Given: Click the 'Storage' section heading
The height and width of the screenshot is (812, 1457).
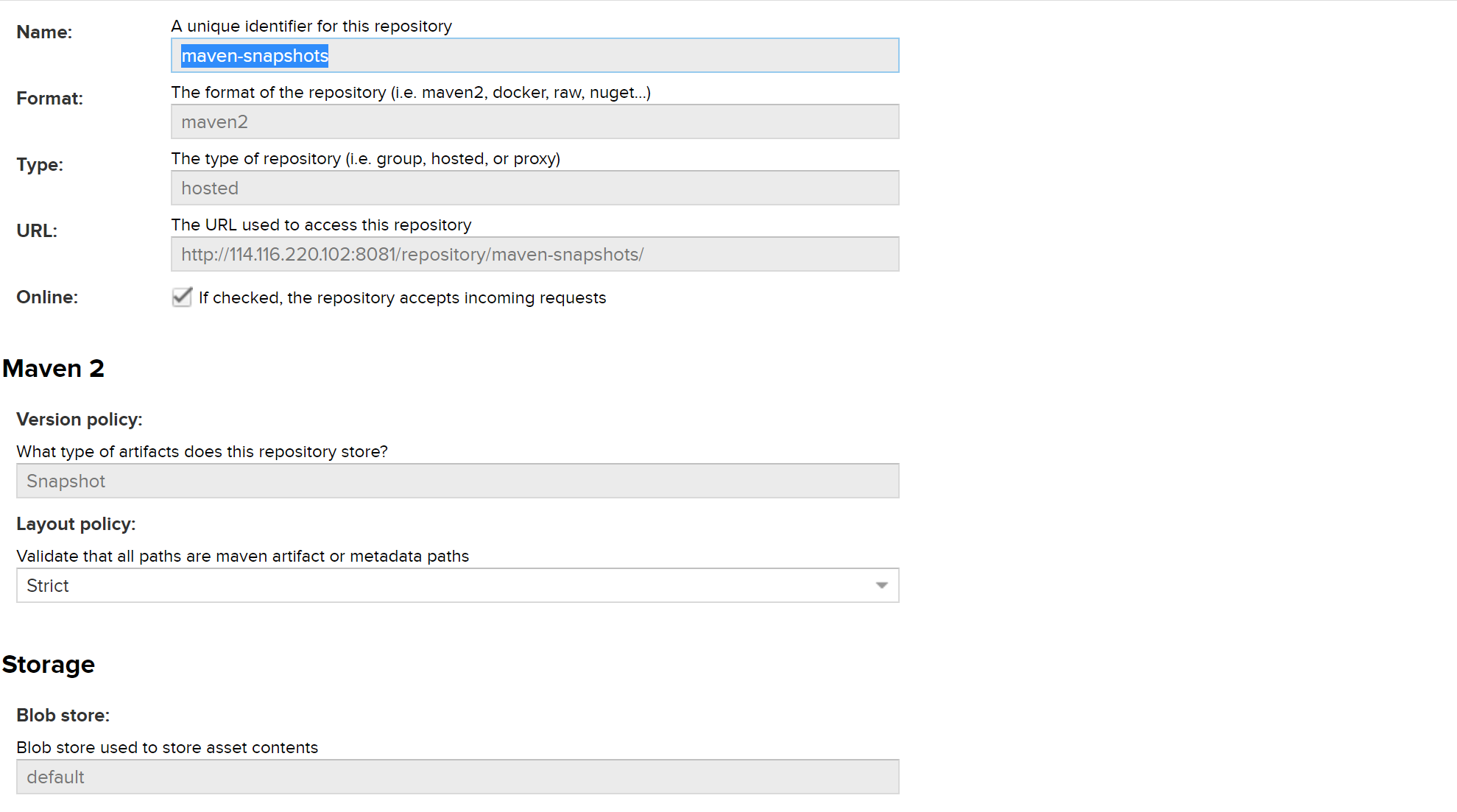Looking at the screenshot, I should point(48,664).
